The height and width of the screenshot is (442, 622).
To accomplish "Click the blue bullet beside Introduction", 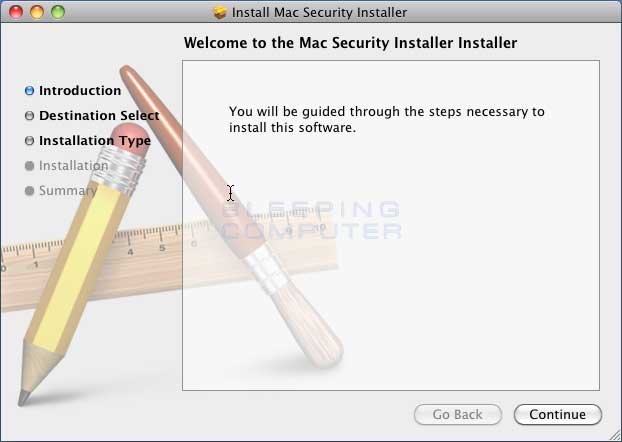I will [x=29, y=90].
